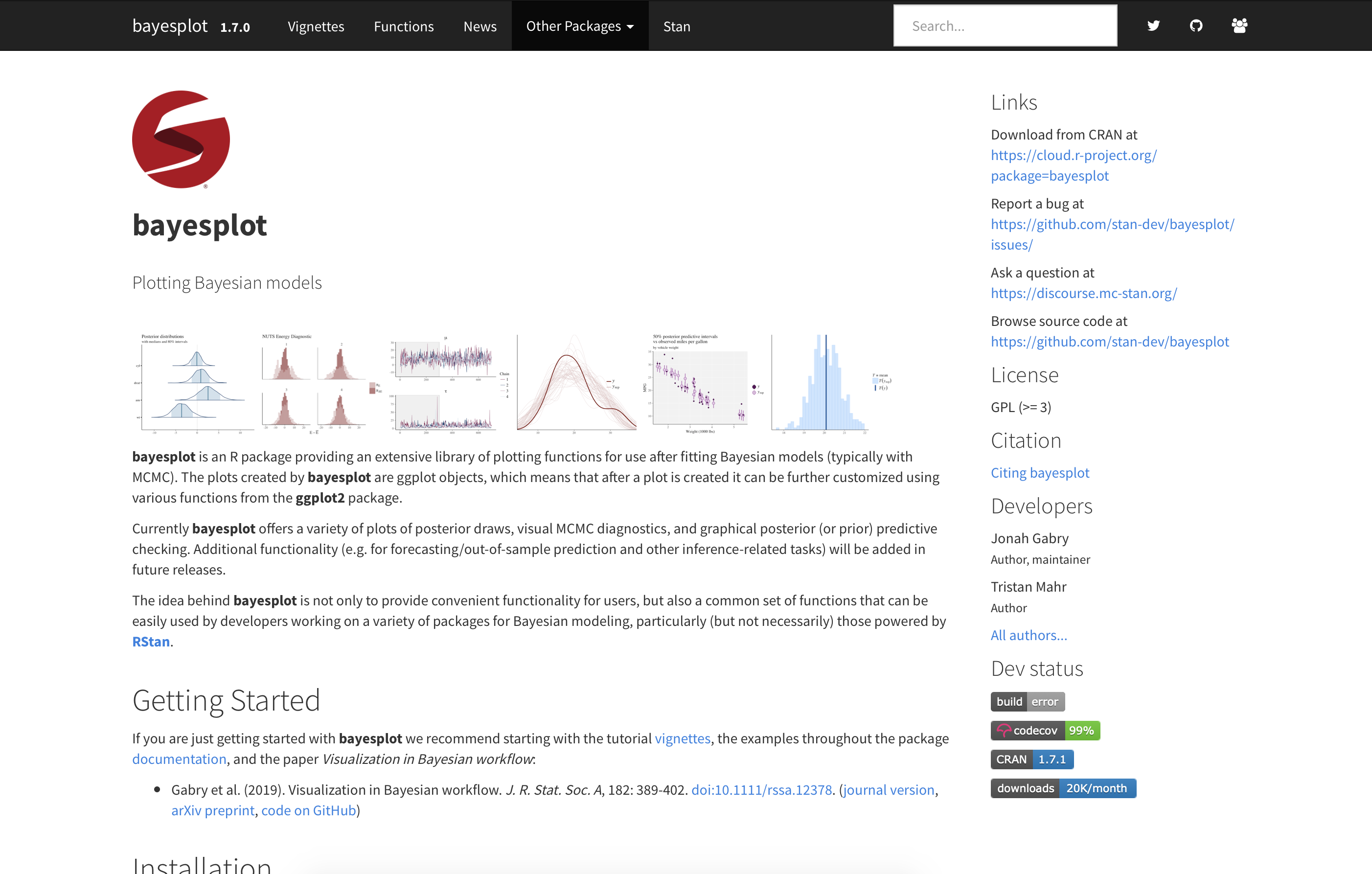This screenshot has width=1372, height=874.
Task: Expand the Other Packages dropdown
Action: point(580,26)
